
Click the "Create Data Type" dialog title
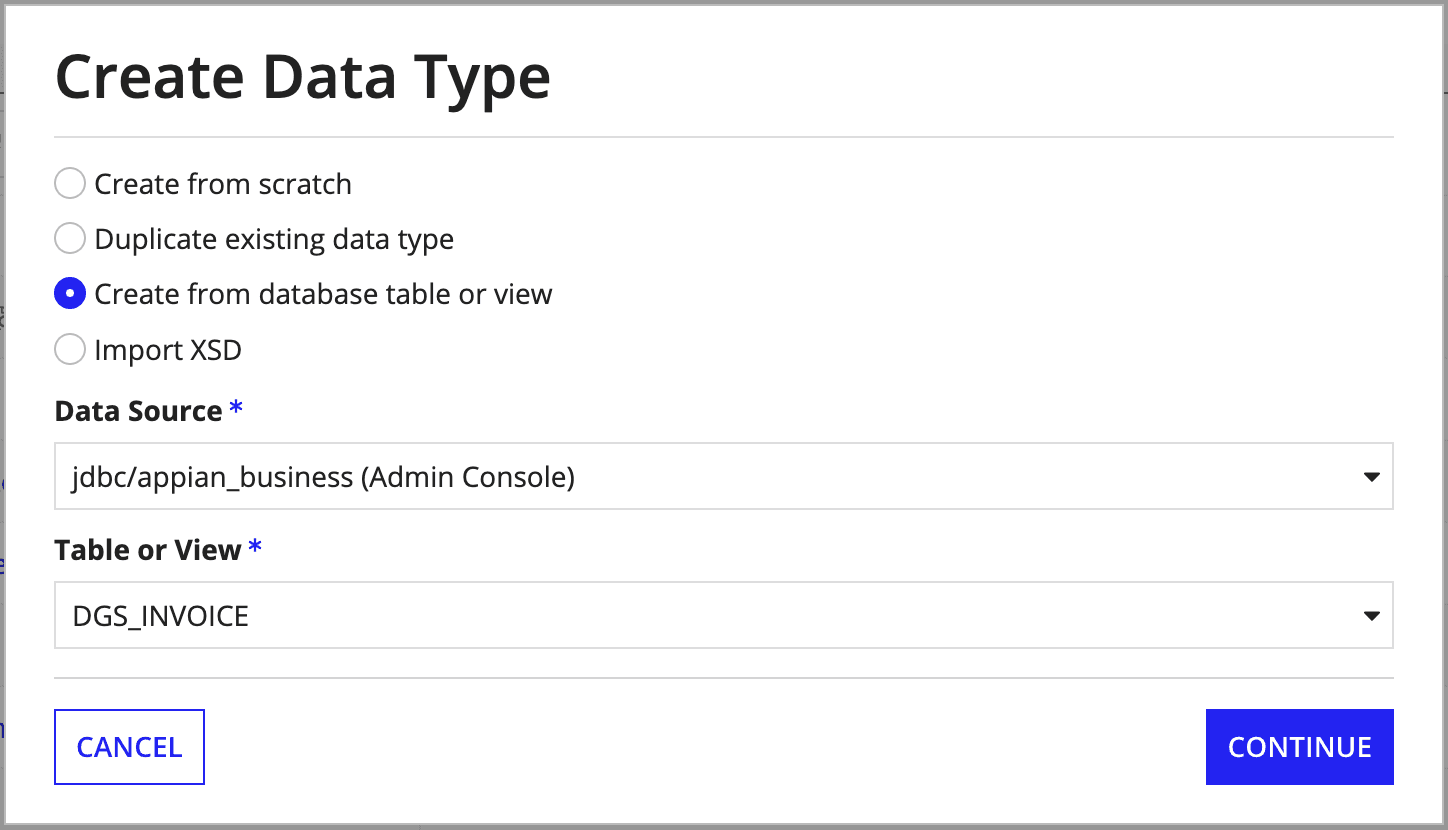pyautogui.click(x=302, y=78)
